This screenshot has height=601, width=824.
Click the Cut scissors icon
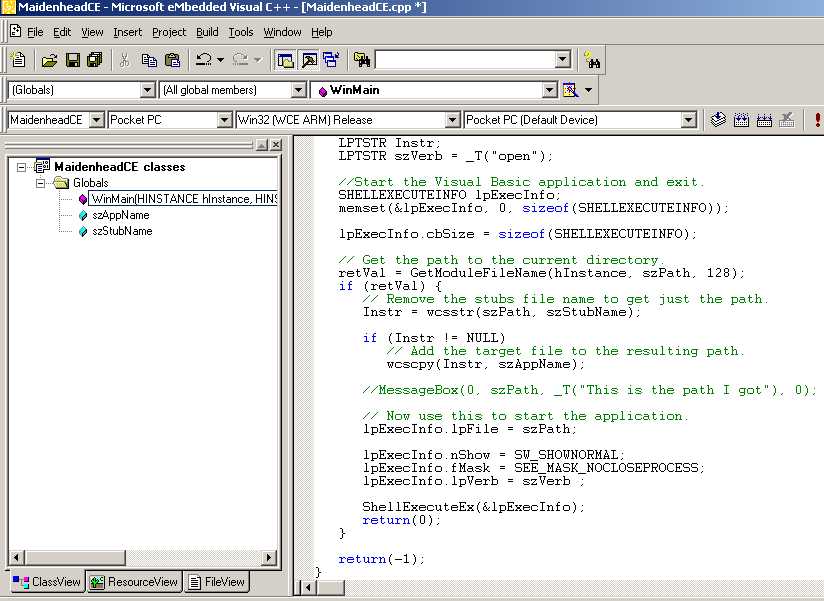coord(125,60)
